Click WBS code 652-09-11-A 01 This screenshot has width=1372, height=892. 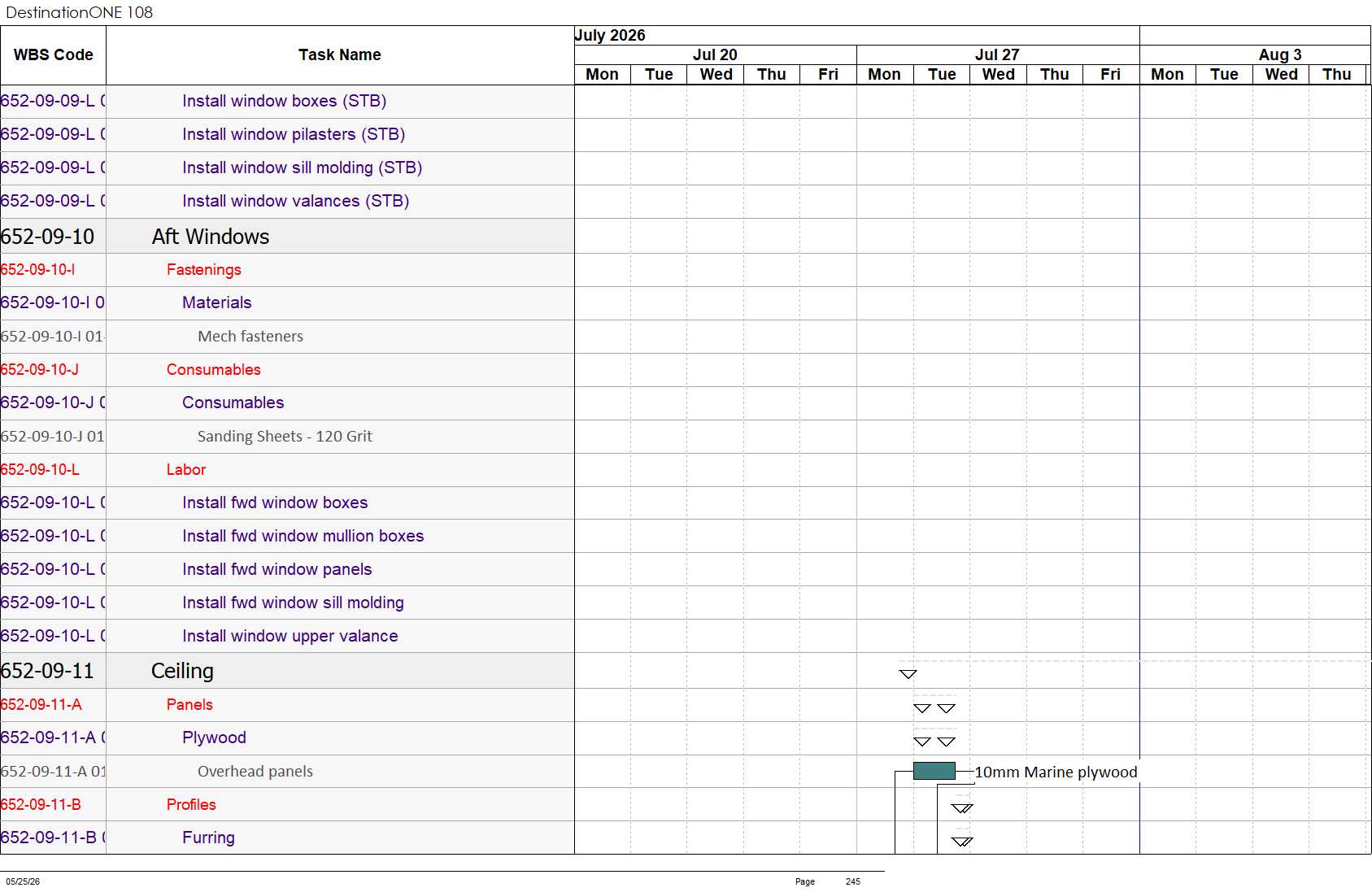click(53, 771)
